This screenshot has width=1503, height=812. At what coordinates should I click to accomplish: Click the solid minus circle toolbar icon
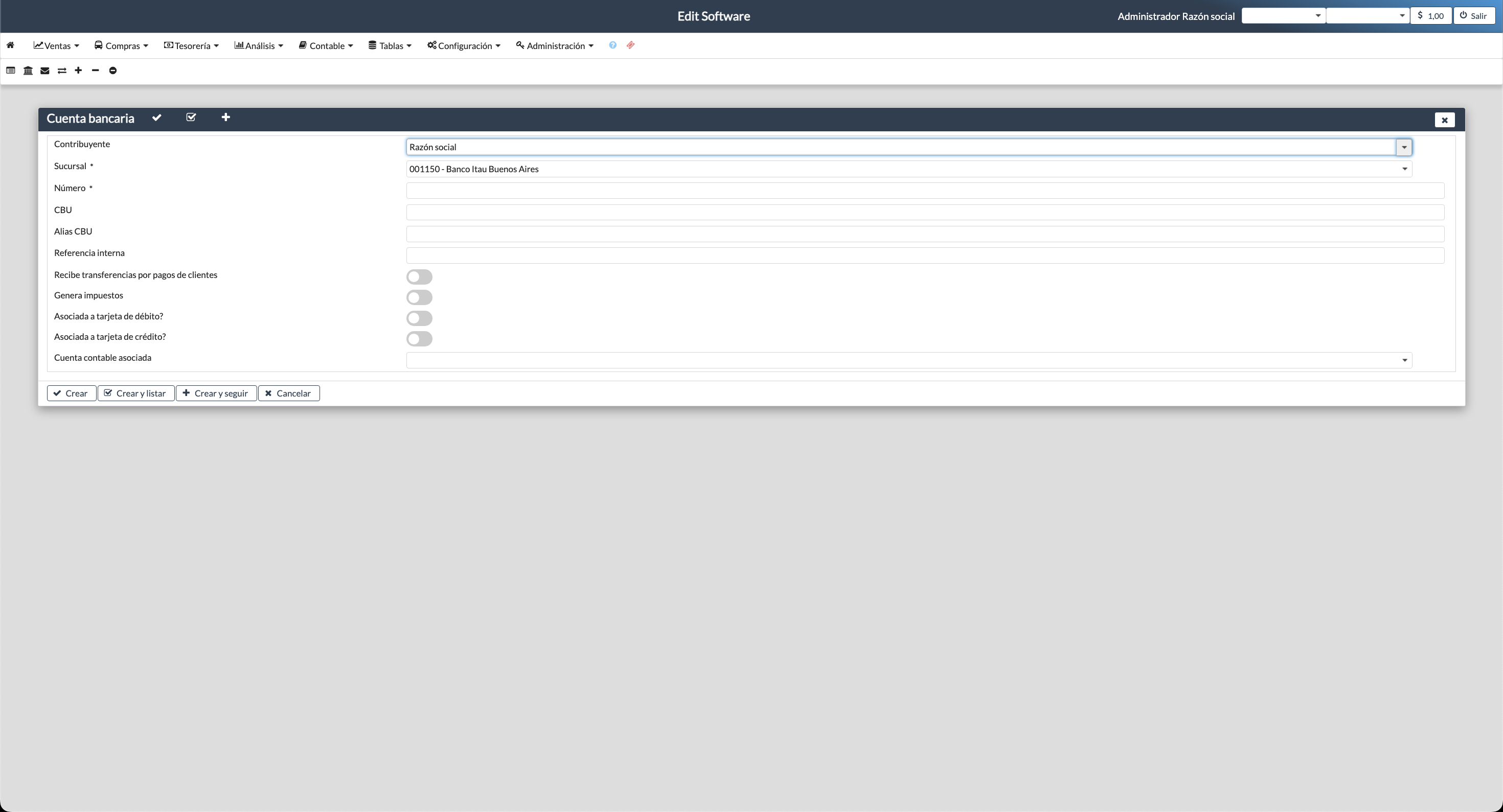(x=113, y=71)
